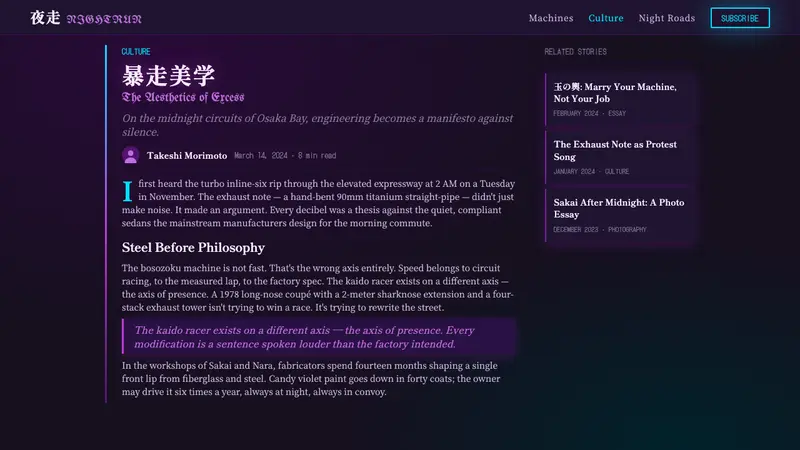Viewport: 800px width, 450px height.
Task: Click the purple pull quote block
Action: pyautogui.click(x=319, y=337)
